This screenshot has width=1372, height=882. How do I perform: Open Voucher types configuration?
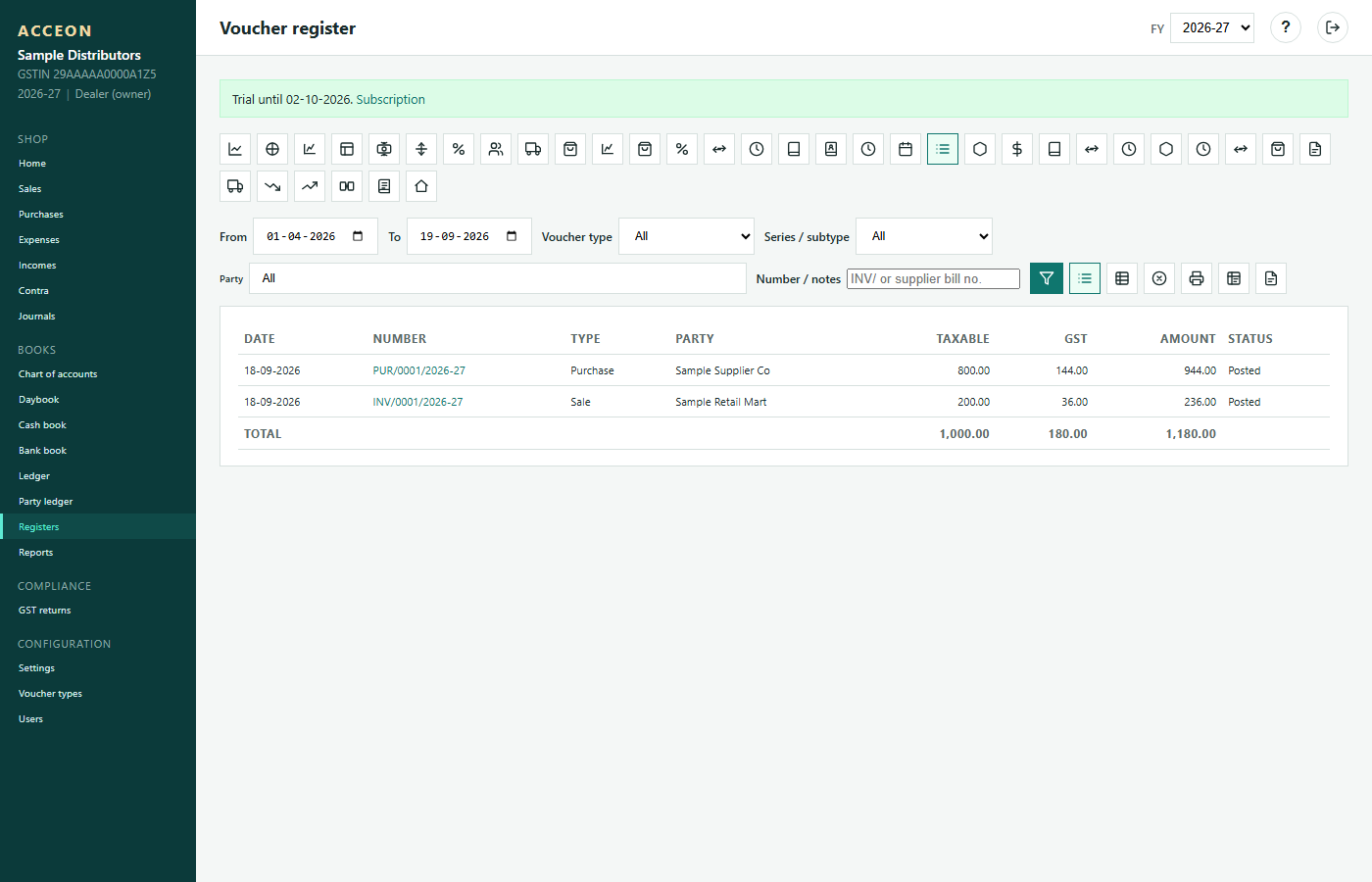point(98,694)
